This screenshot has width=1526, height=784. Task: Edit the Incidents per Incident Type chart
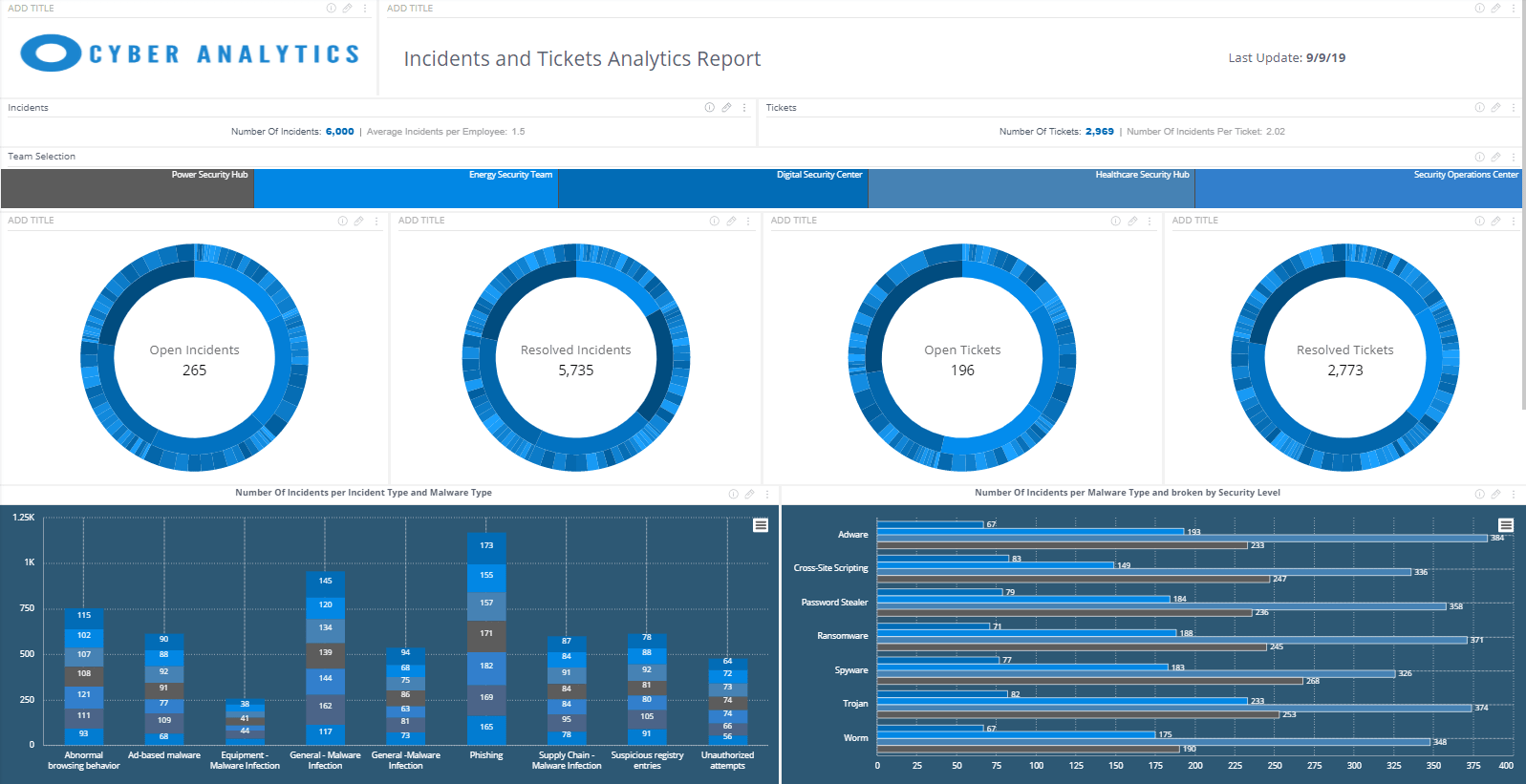click(749, 494)
